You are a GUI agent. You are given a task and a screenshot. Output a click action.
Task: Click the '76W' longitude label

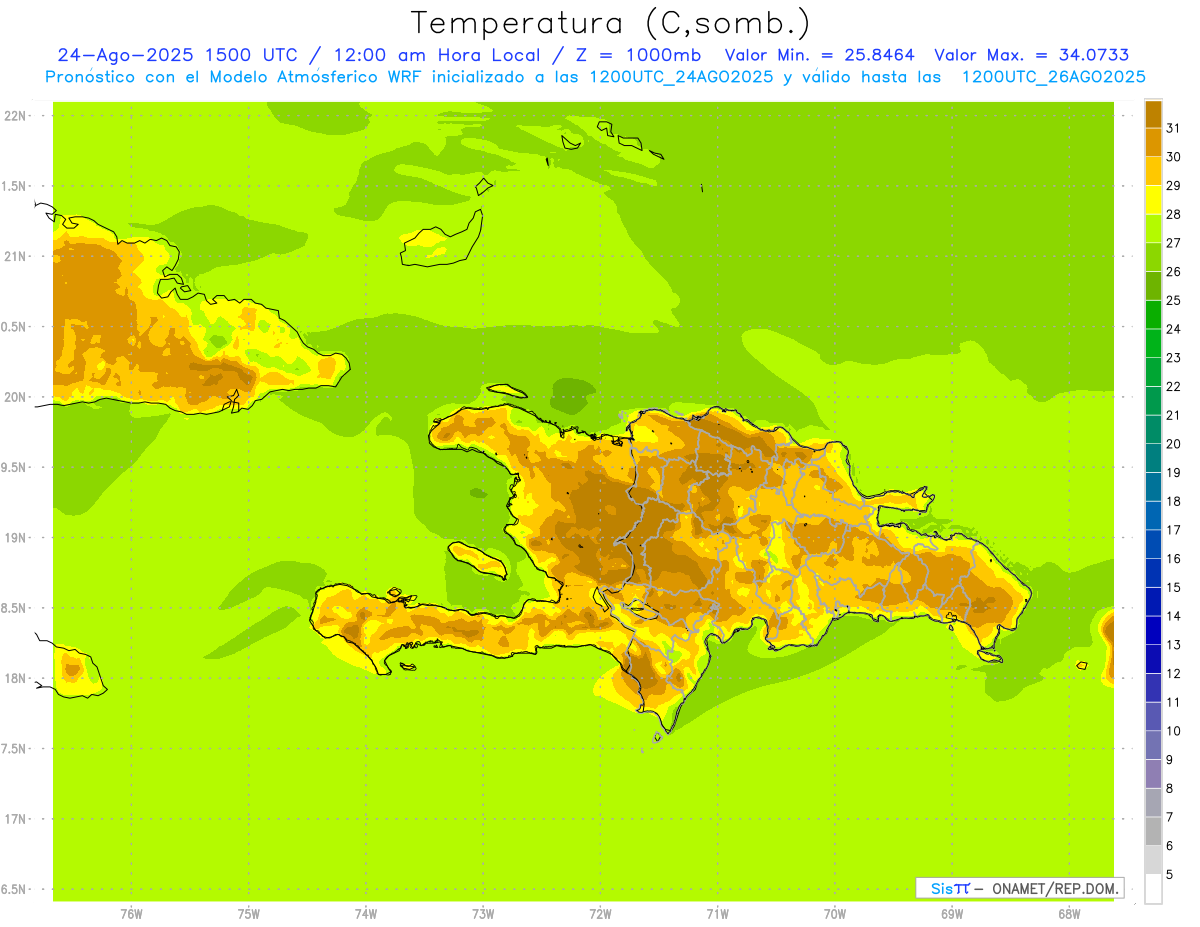(131, 914)
